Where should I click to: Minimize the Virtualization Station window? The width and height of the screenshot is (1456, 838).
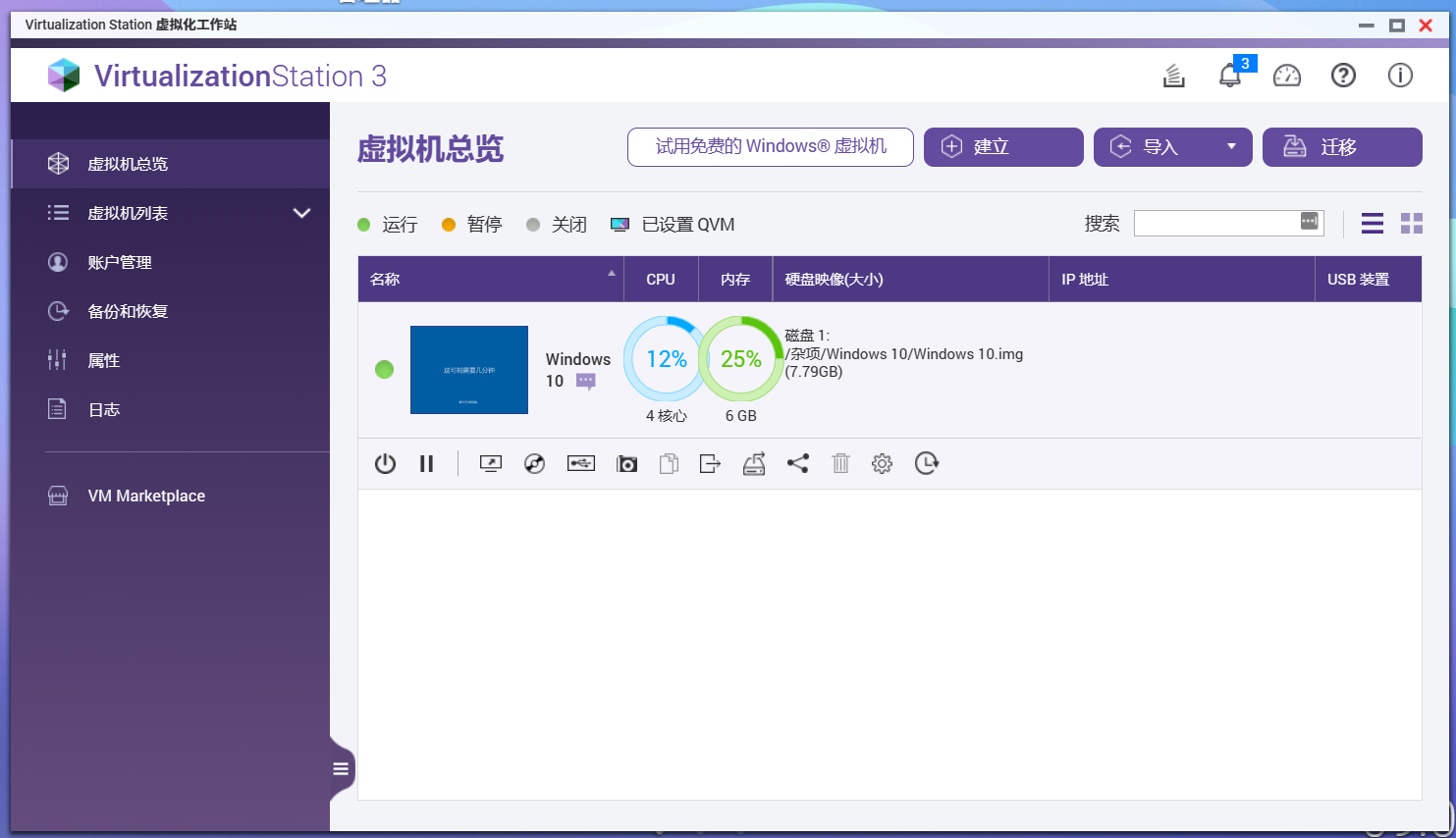point(1366,26)
